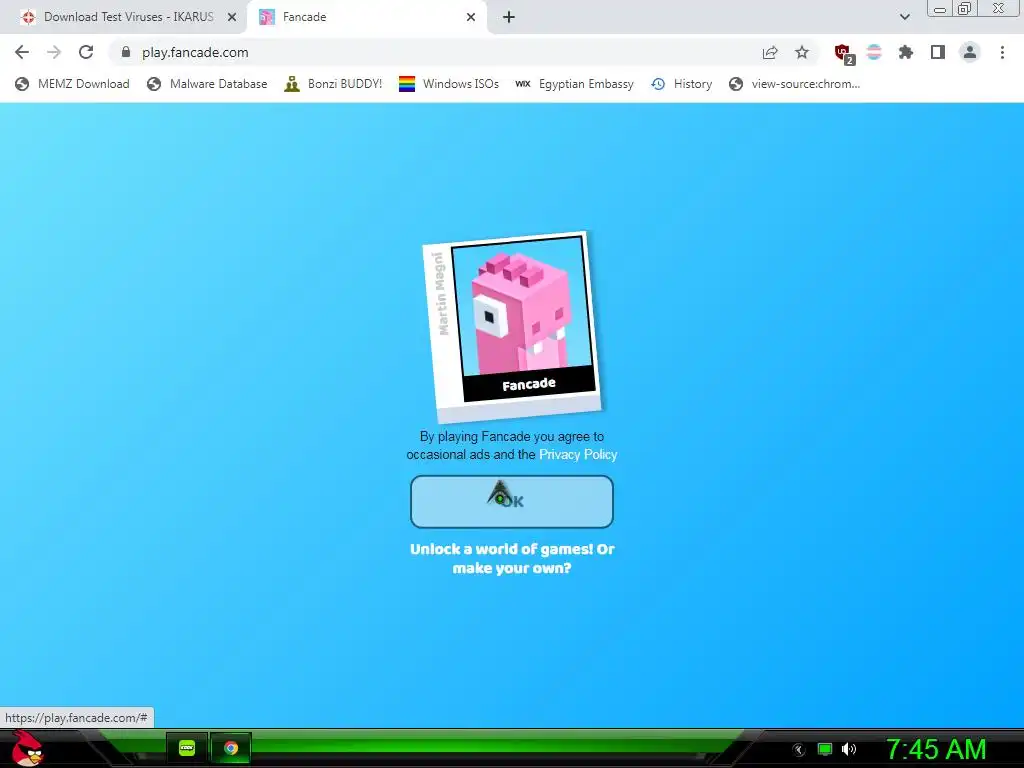
Task: Click the green monitor tray icon
Action: (825, 749)
